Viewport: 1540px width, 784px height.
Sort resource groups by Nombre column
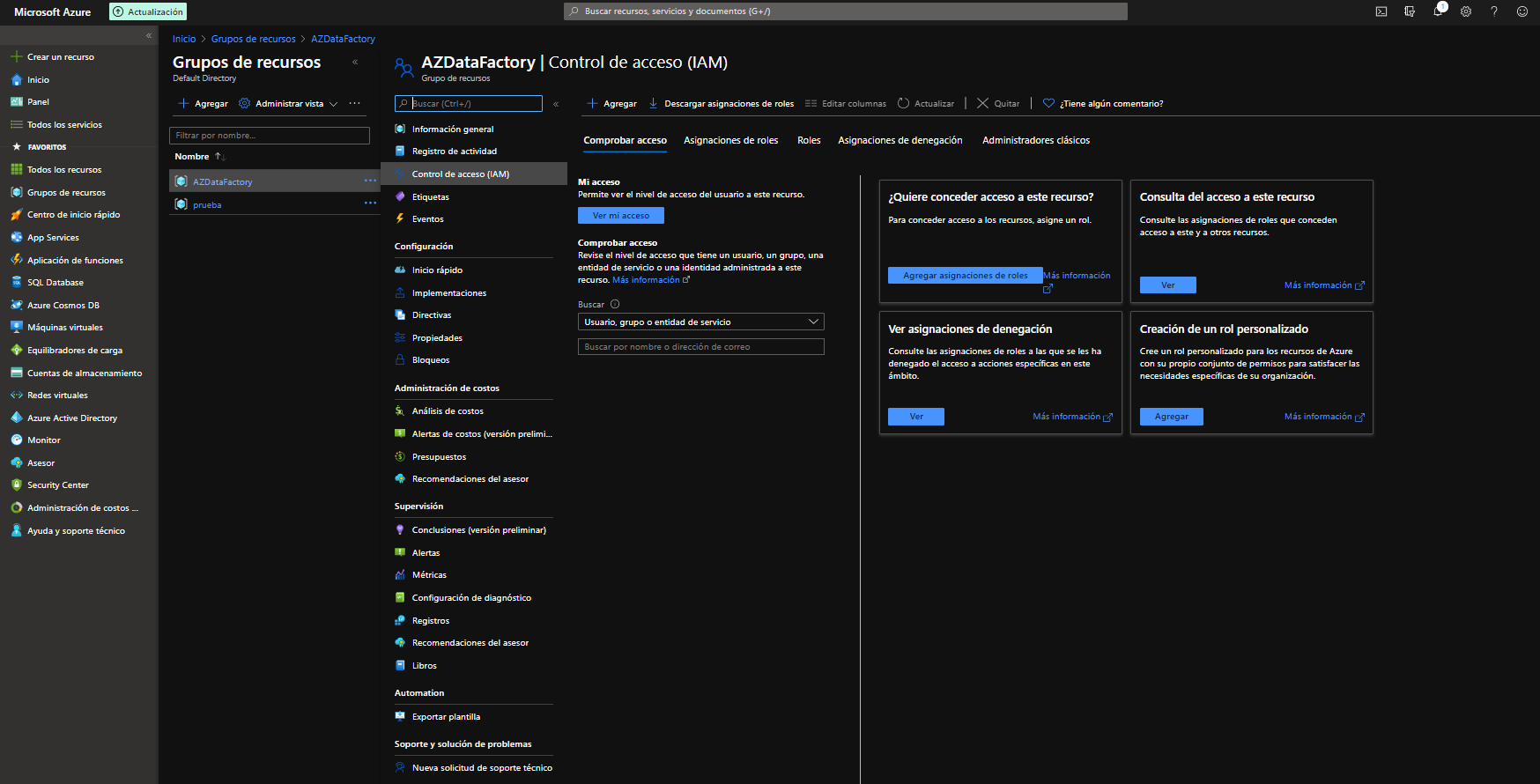[x=192, y=157]
